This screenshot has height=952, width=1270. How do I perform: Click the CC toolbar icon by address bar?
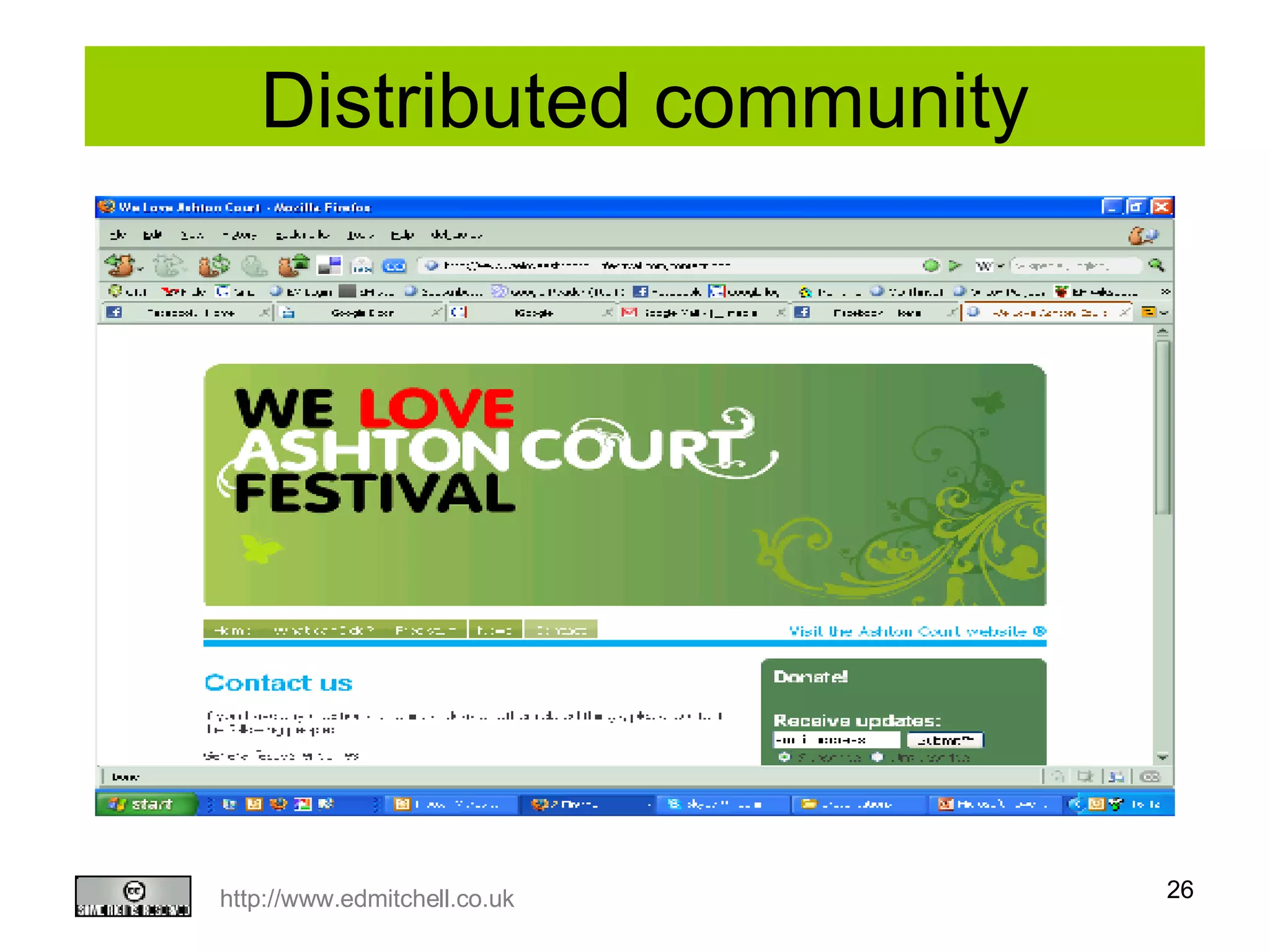coord(394,267)
